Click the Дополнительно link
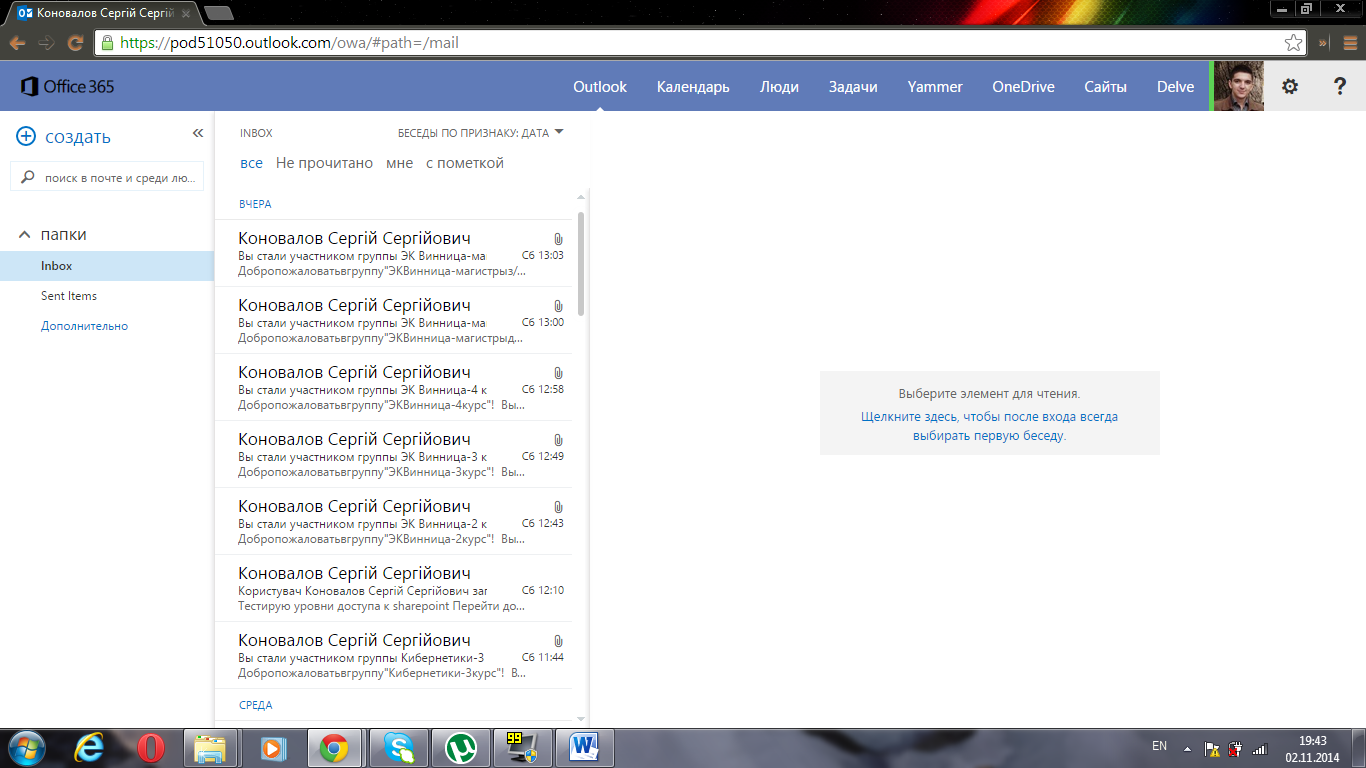Image resolution: width=1366 pixels, height=768 pixels. click(84, 326)
